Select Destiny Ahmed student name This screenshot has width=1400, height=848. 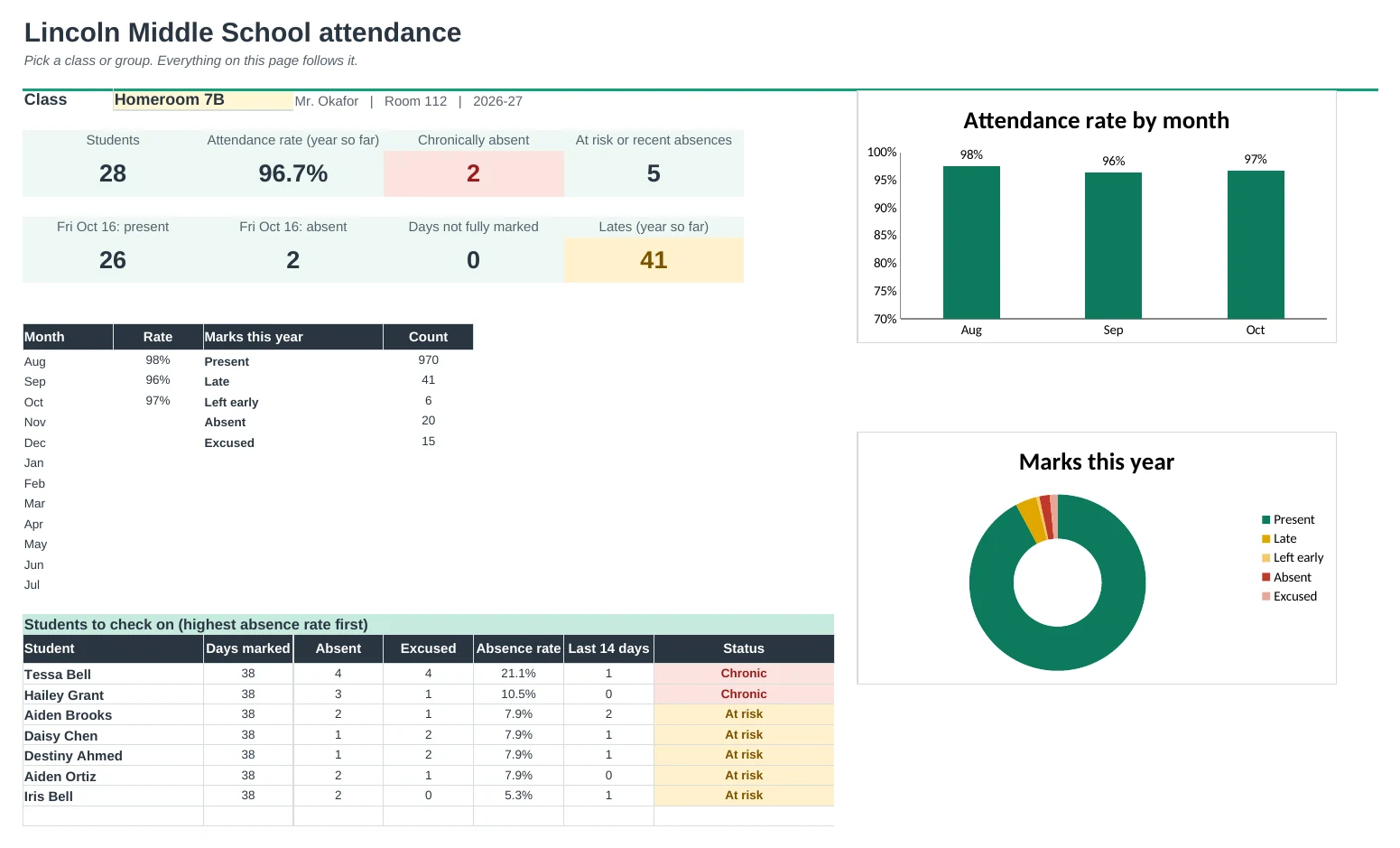pos(73,756)
